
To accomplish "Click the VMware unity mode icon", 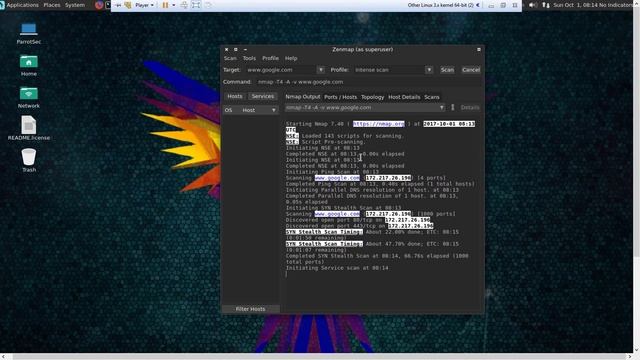I will (208, 5).
